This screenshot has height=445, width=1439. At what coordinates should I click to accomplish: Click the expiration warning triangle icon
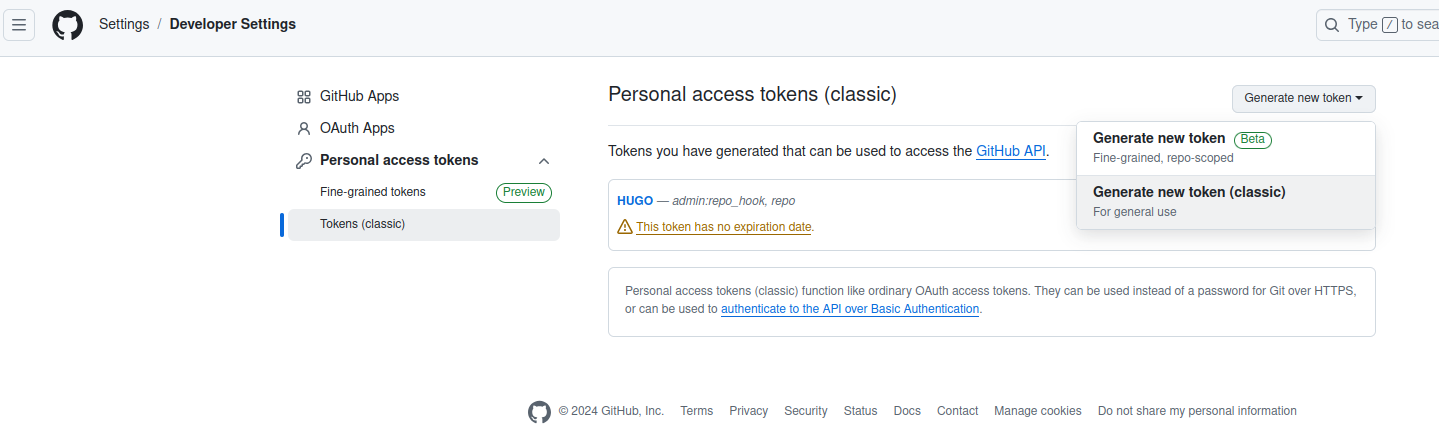(625, 227)
